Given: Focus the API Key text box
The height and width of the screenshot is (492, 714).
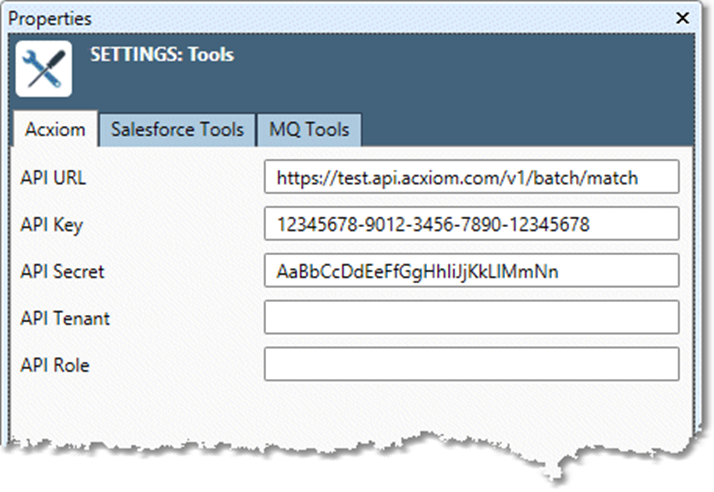Looking at the screenshot, I should click(x=471, y=224).
